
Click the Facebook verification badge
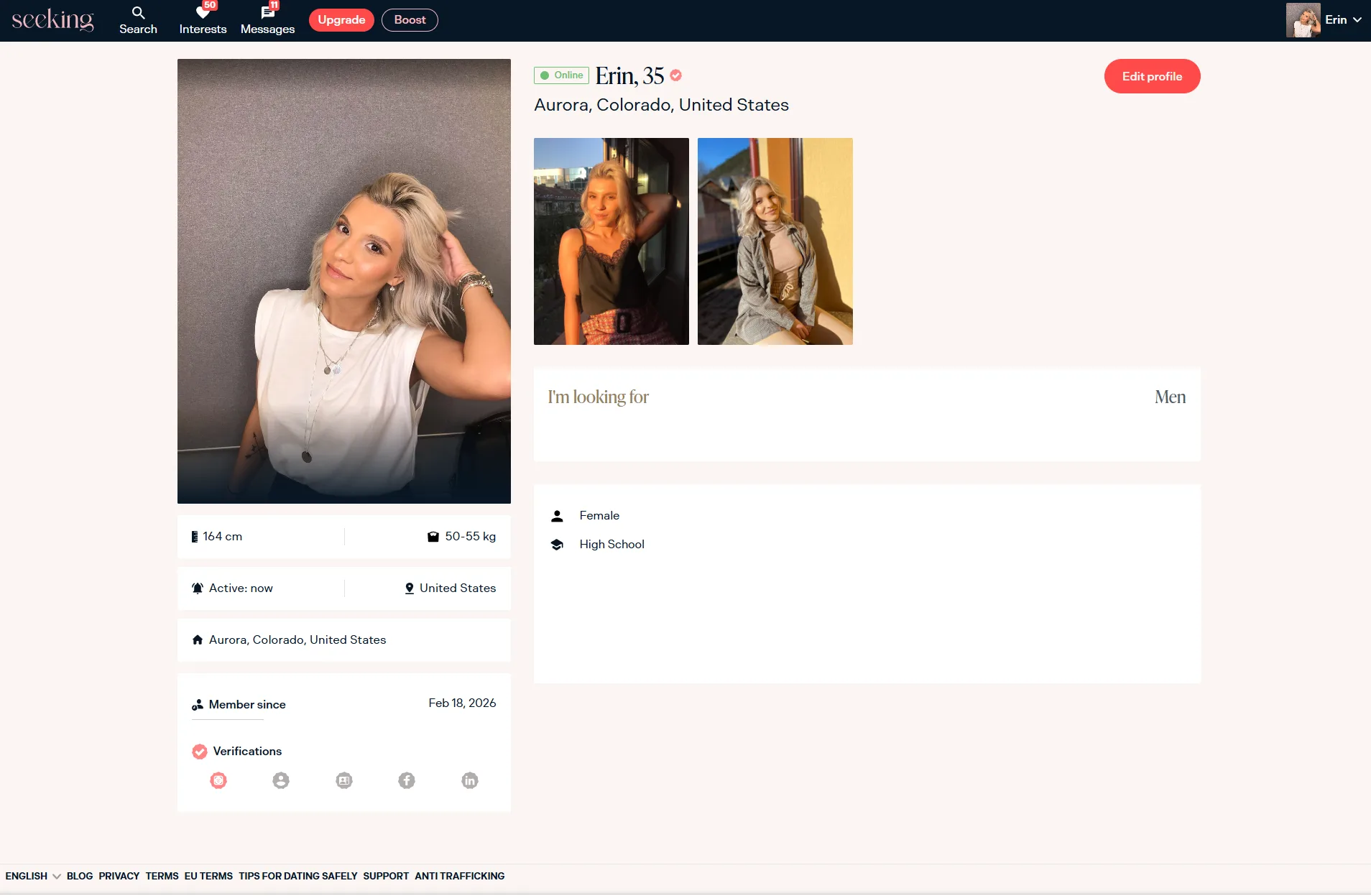tap(407, 780)
